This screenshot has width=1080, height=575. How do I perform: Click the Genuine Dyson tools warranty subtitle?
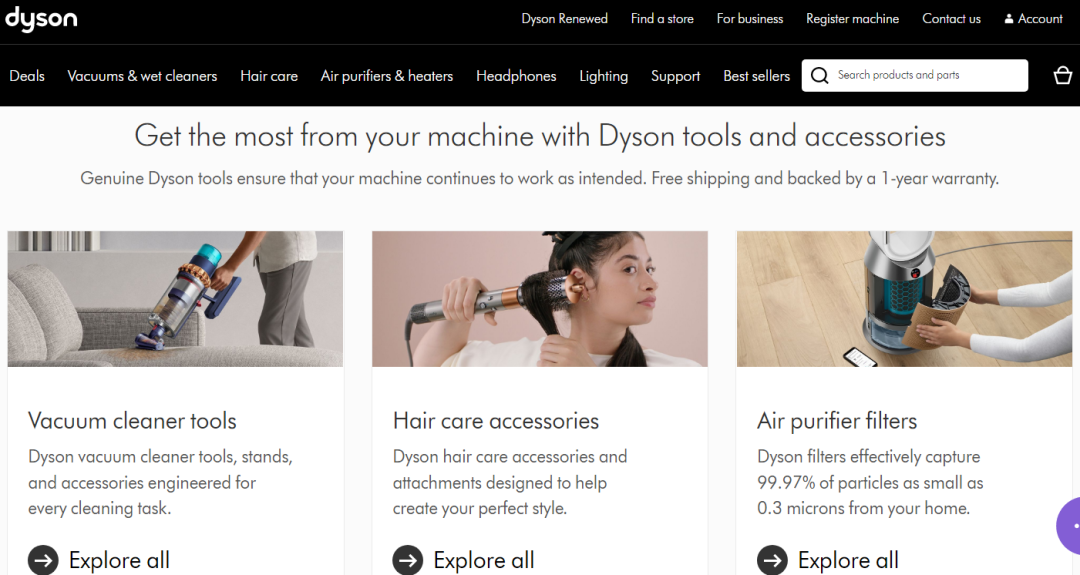[x=539, y=178]
